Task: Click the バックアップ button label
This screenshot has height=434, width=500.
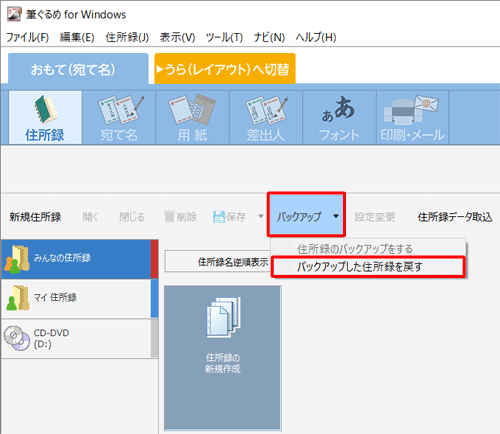Action: point(299,217)
